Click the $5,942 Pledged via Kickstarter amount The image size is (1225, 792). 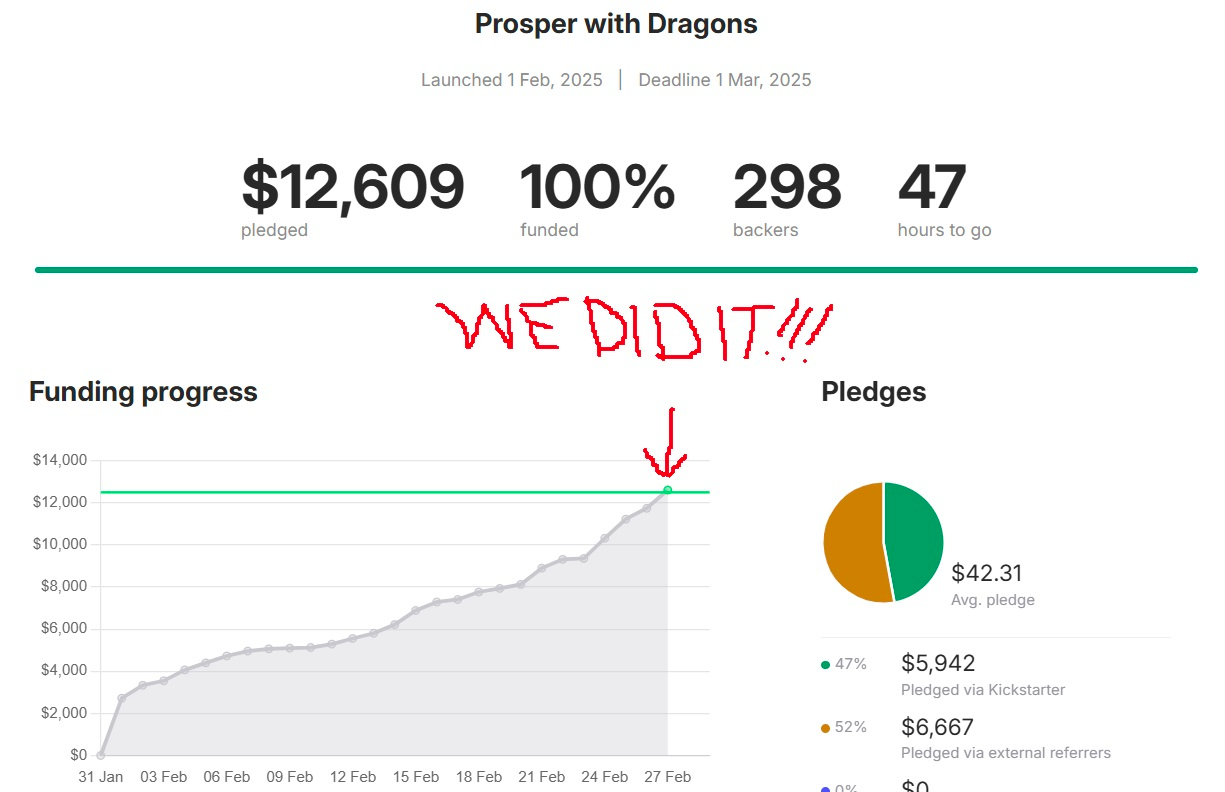coord(937,663)
